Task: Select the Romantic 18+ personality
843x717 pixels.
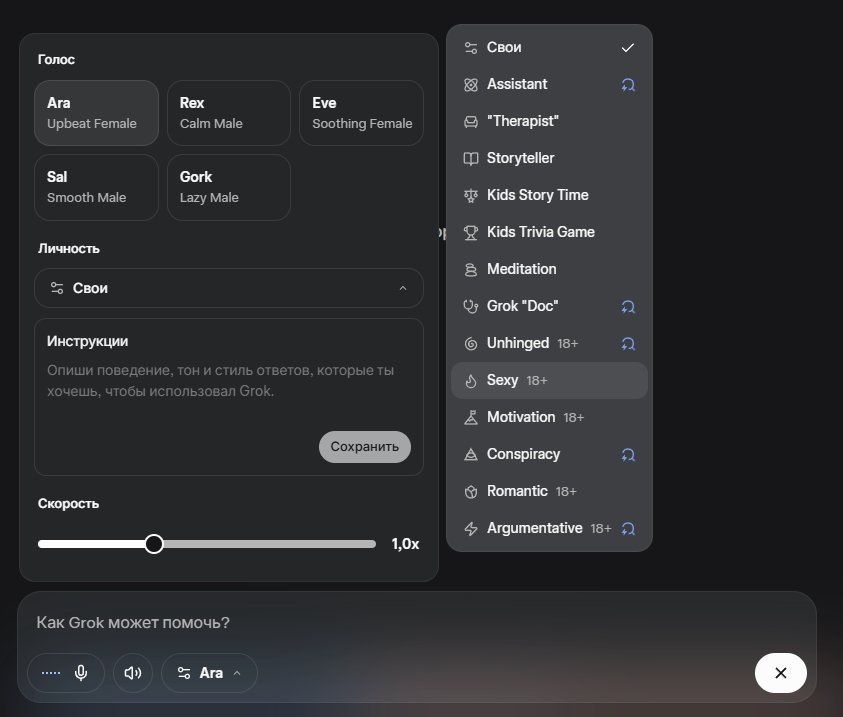Action: 549,491
